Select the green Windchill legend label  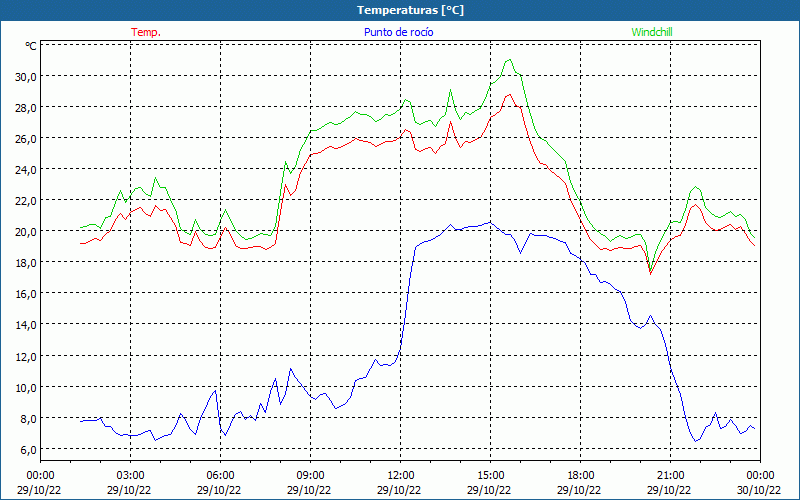point(652,32)
